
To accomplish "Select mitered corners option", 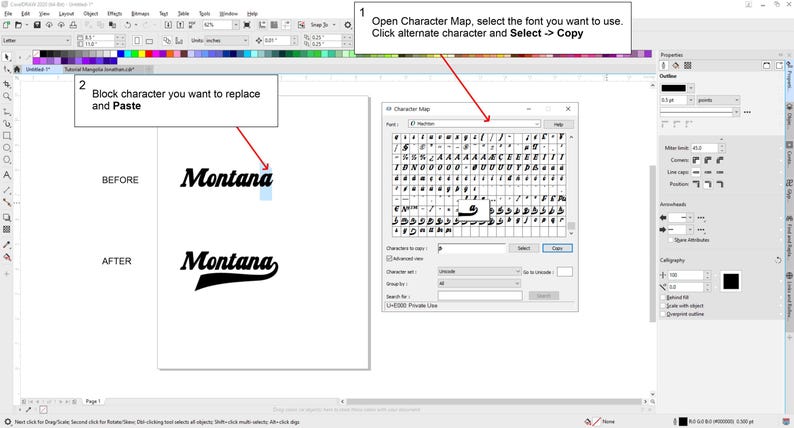I will [x=696, y=160].
